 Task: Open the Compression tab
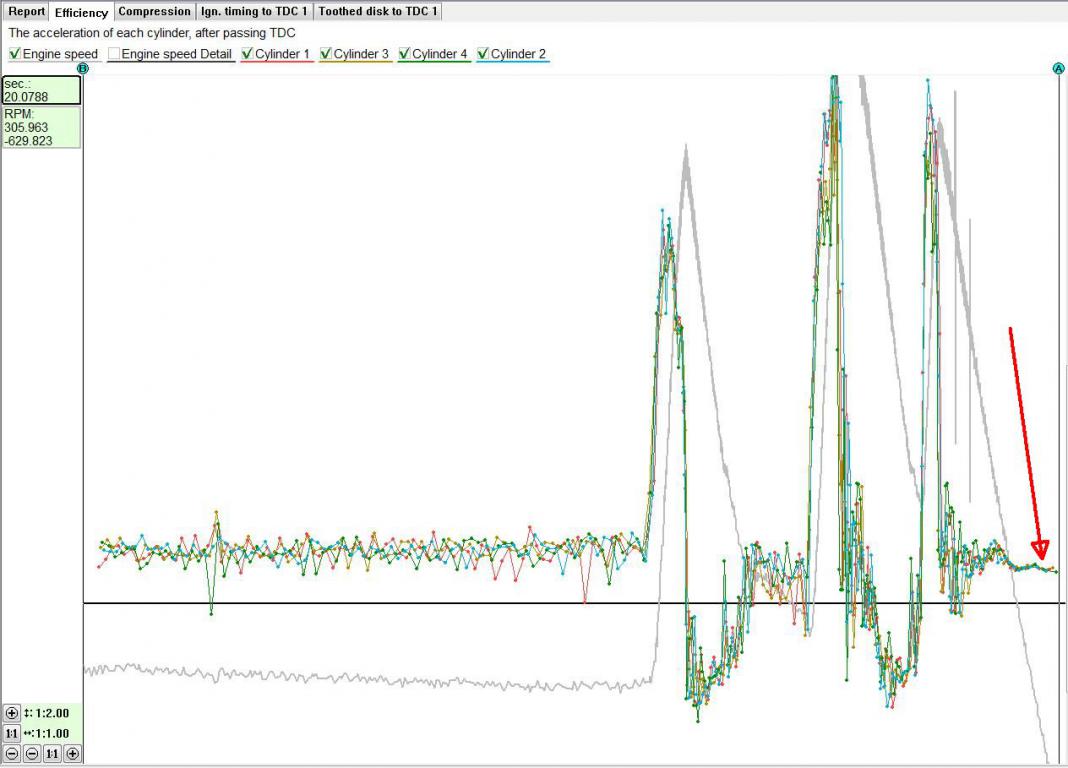(154, 12)
